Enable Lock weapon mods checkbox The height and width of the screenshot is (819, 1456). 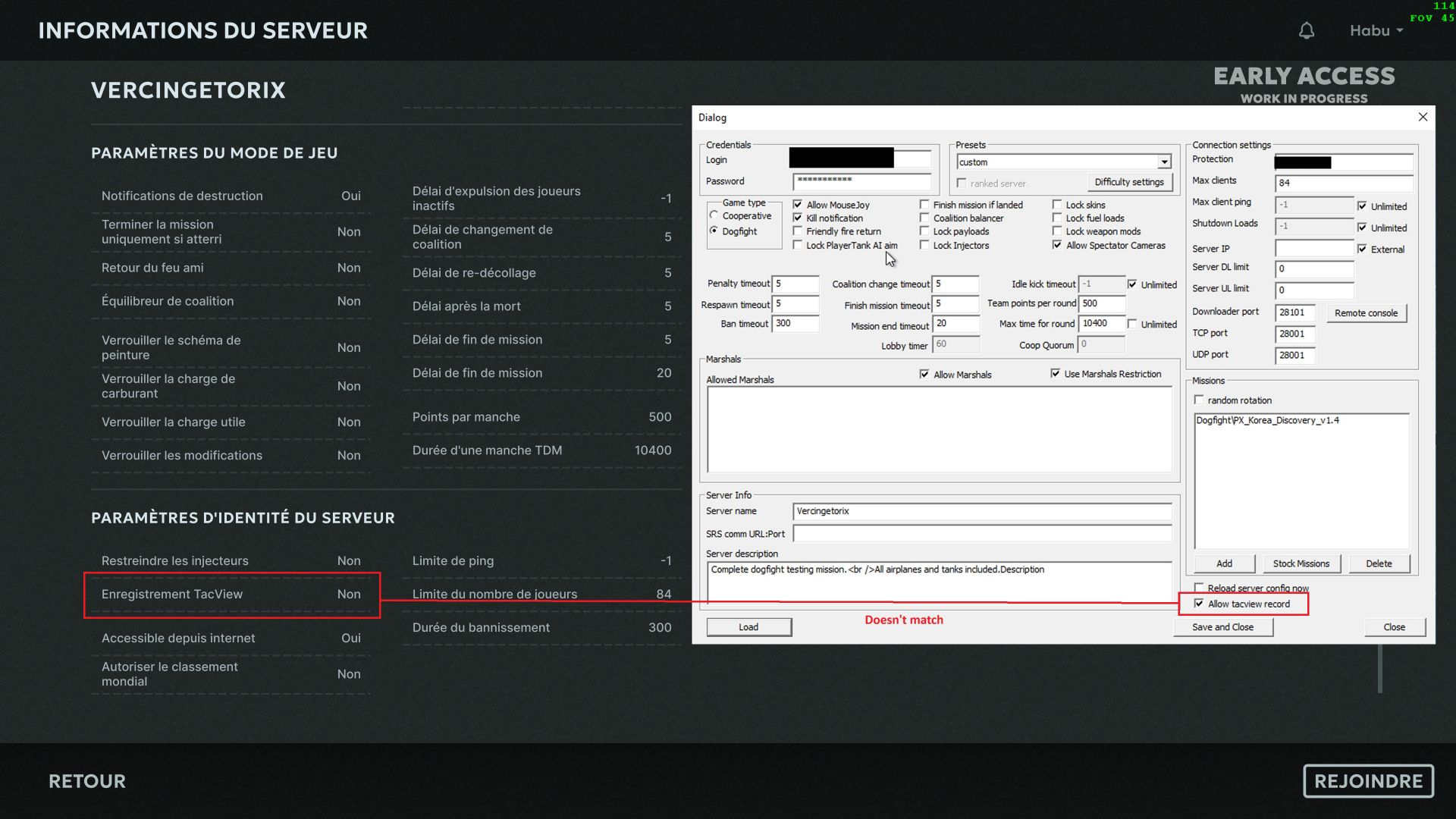1057,231
